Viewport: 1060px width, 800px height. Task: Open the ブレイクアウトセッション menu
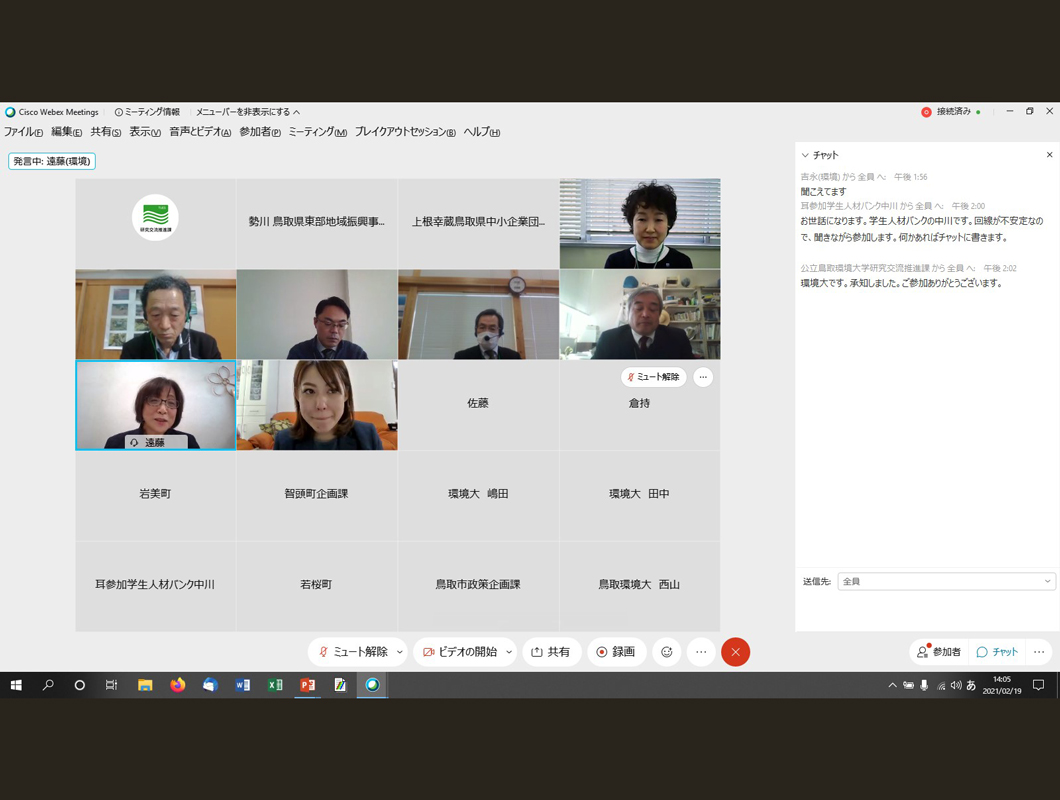pyautogui.click(x=405, y=132)
